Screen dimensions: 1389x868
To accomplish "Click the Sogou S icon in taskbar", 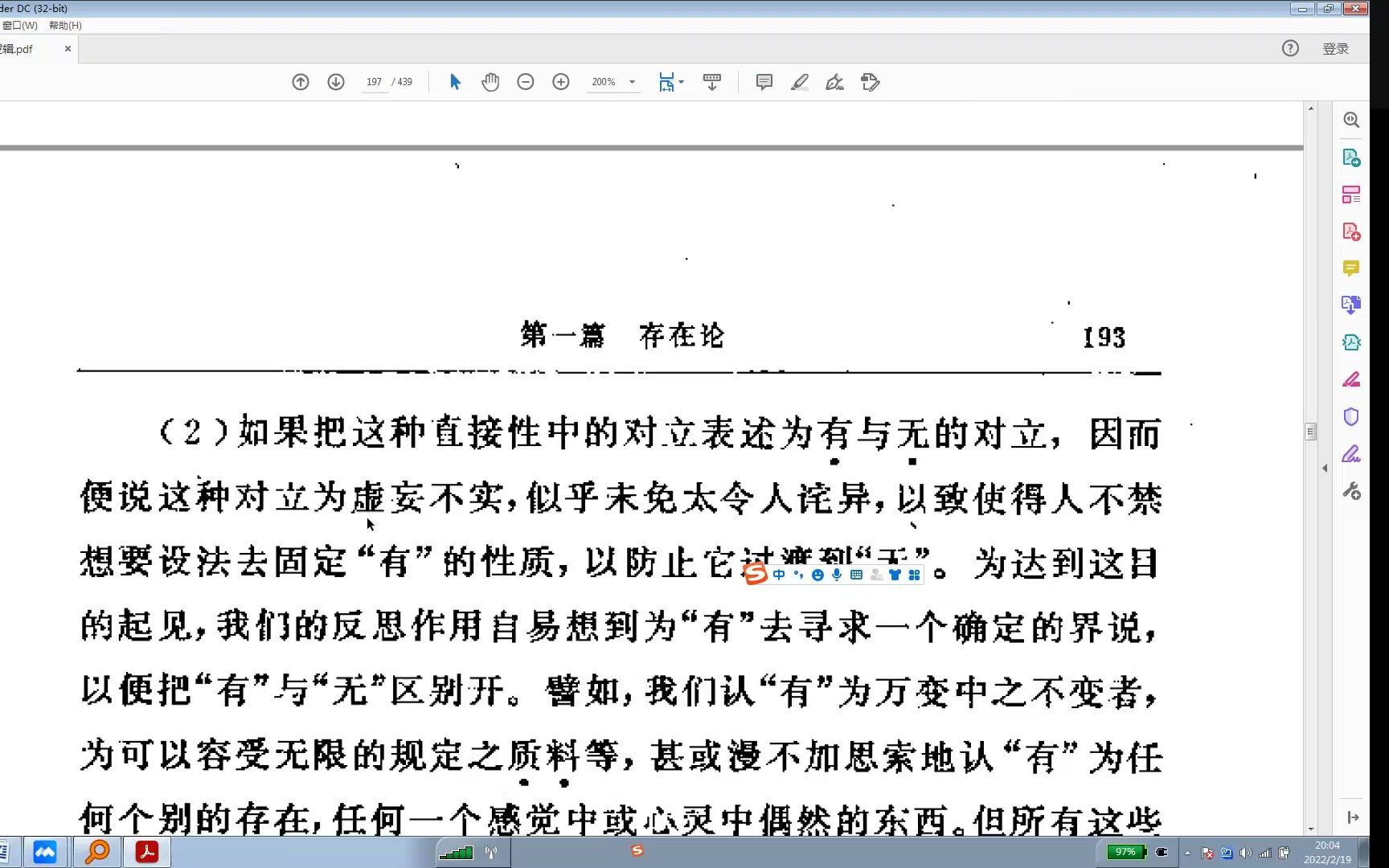I will (637, 850).
